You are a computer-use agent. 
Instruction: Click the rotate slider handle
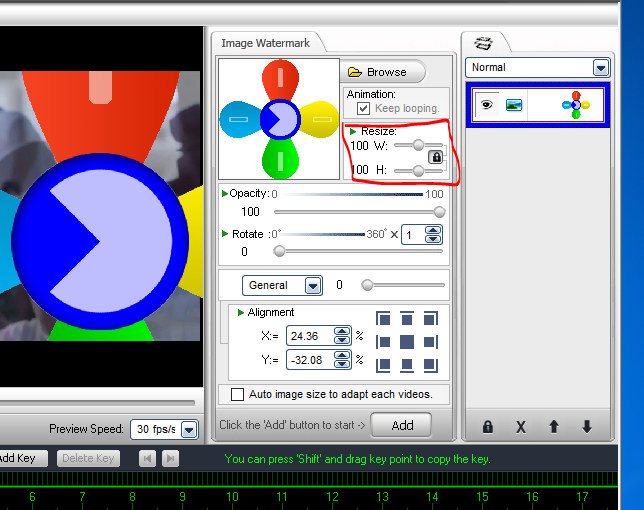[279, 251]
